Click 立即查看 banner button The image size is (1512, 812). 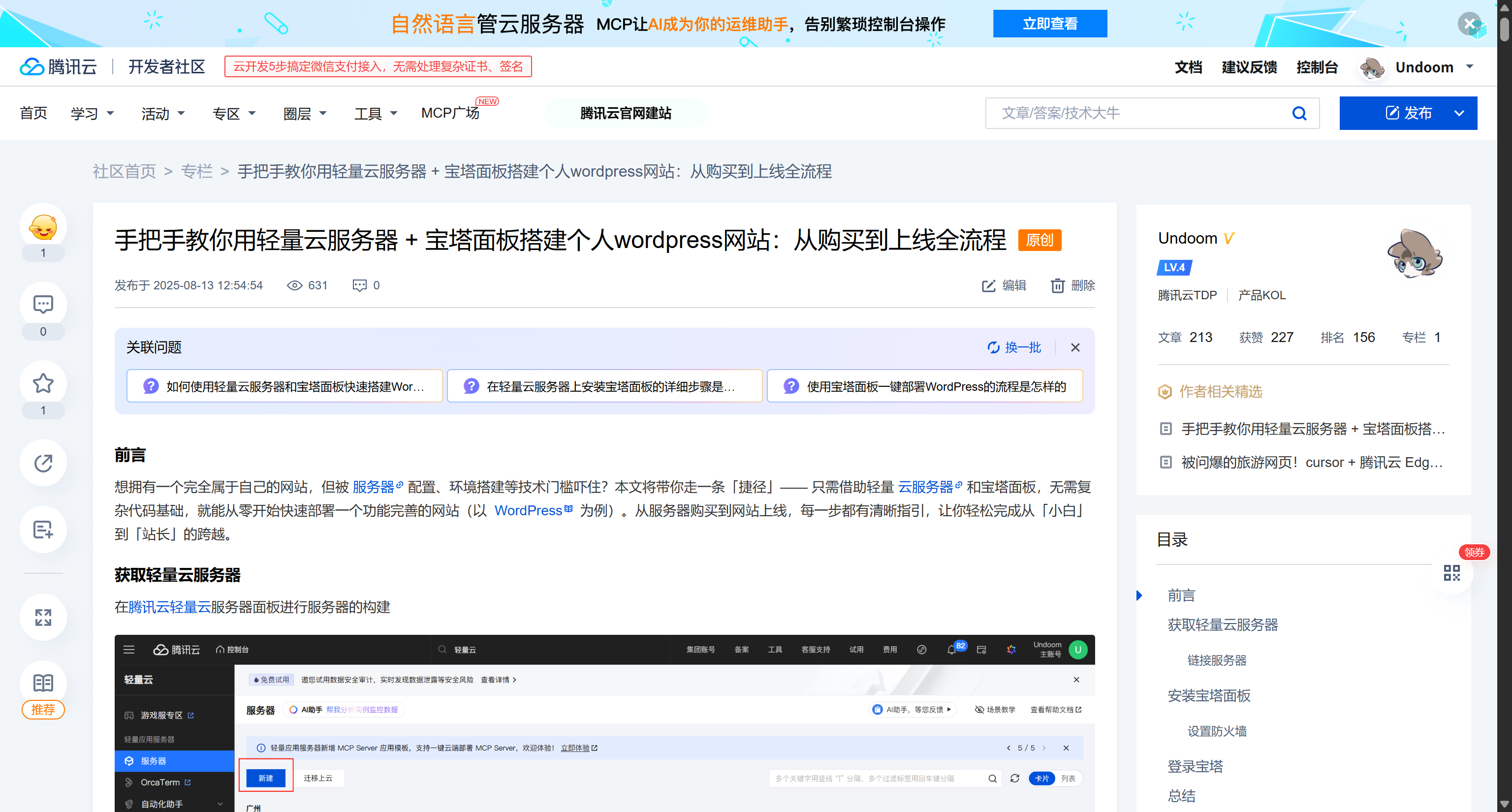click(x=1049, y=24)
